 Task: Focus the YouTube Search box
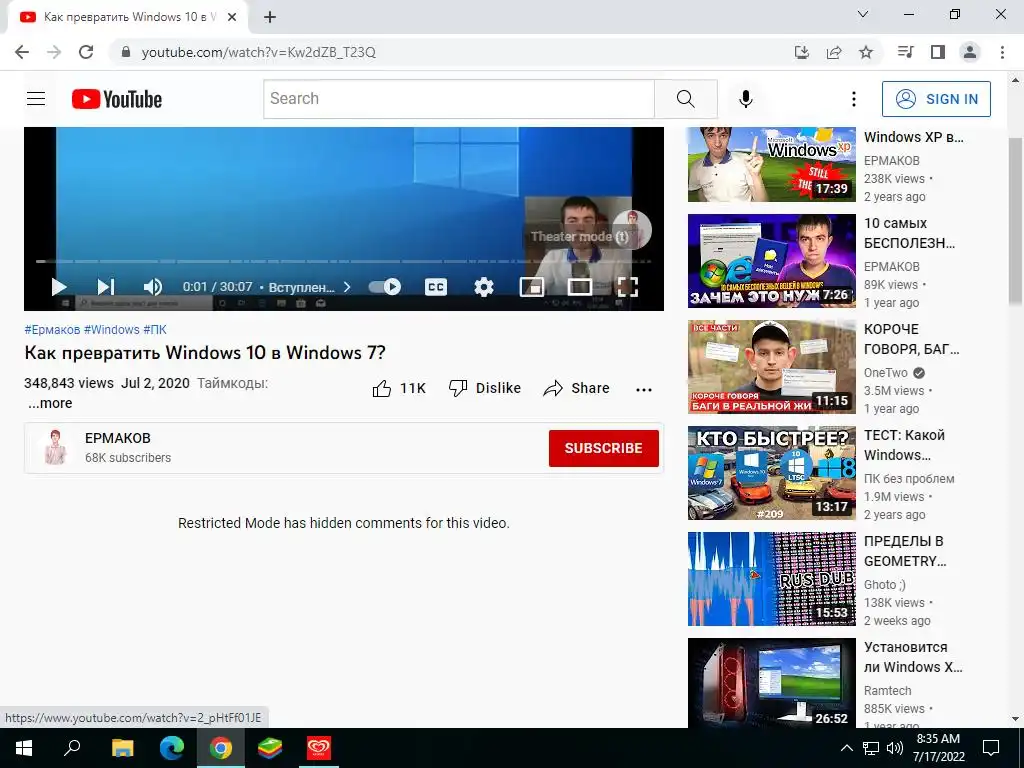(458, 99)
